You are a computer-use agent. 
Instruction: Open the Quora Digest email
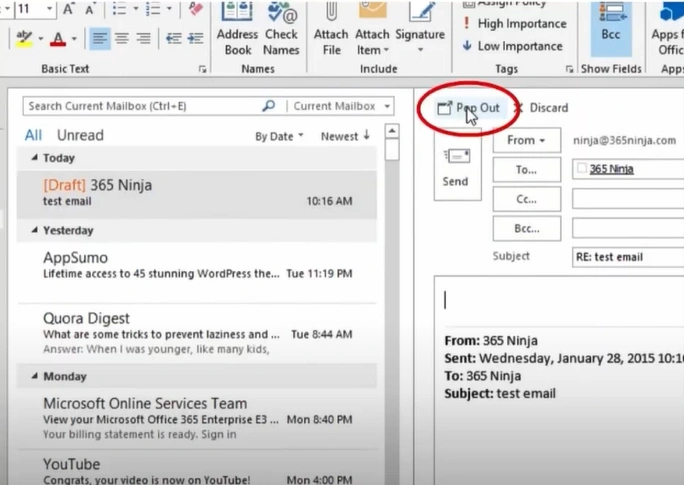[197, 335]
